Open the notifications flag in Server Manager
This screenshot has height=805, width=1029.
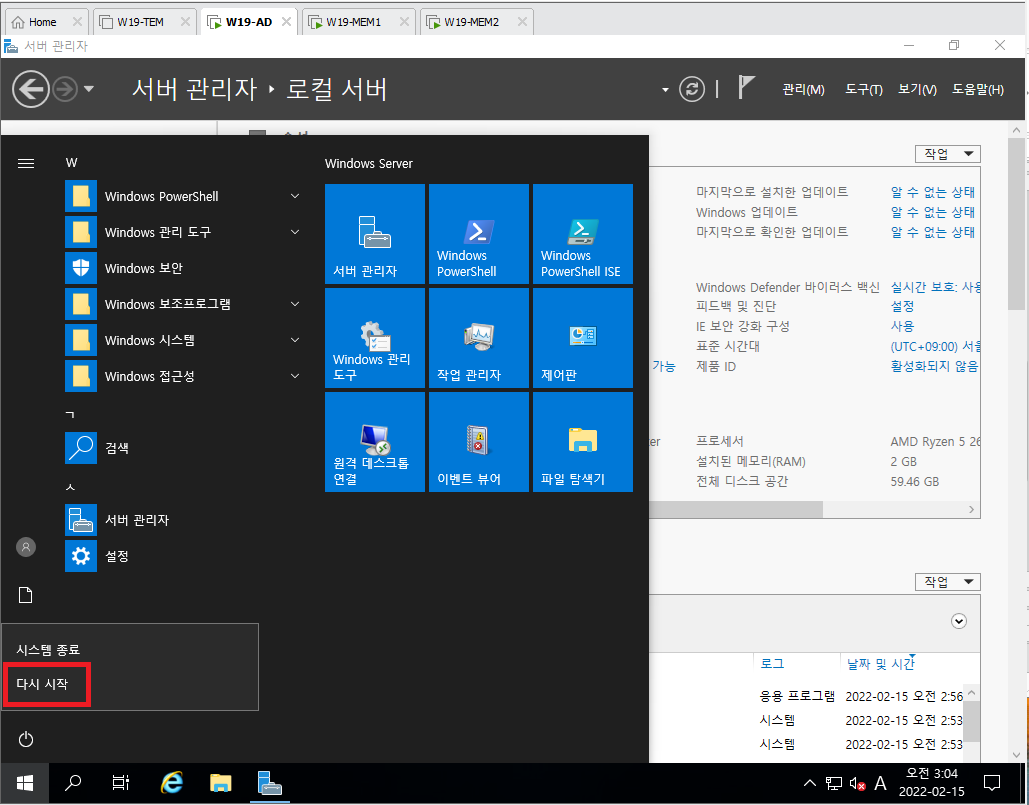(x=746, y=88)
